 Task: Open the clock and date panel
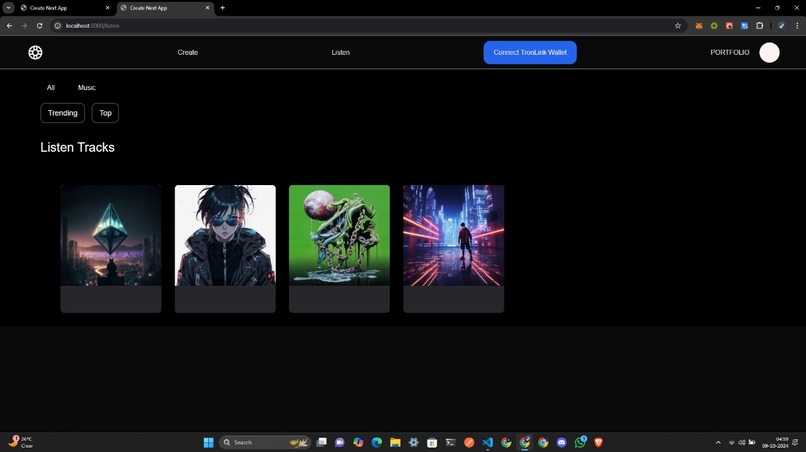[x=775, y=442]
